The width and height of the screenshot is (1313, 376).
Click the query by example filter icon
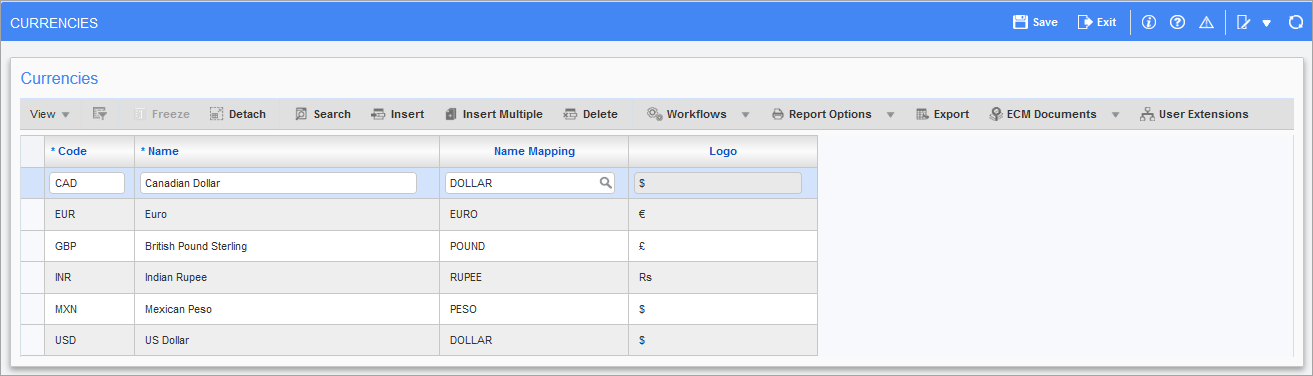click(100, 114)
